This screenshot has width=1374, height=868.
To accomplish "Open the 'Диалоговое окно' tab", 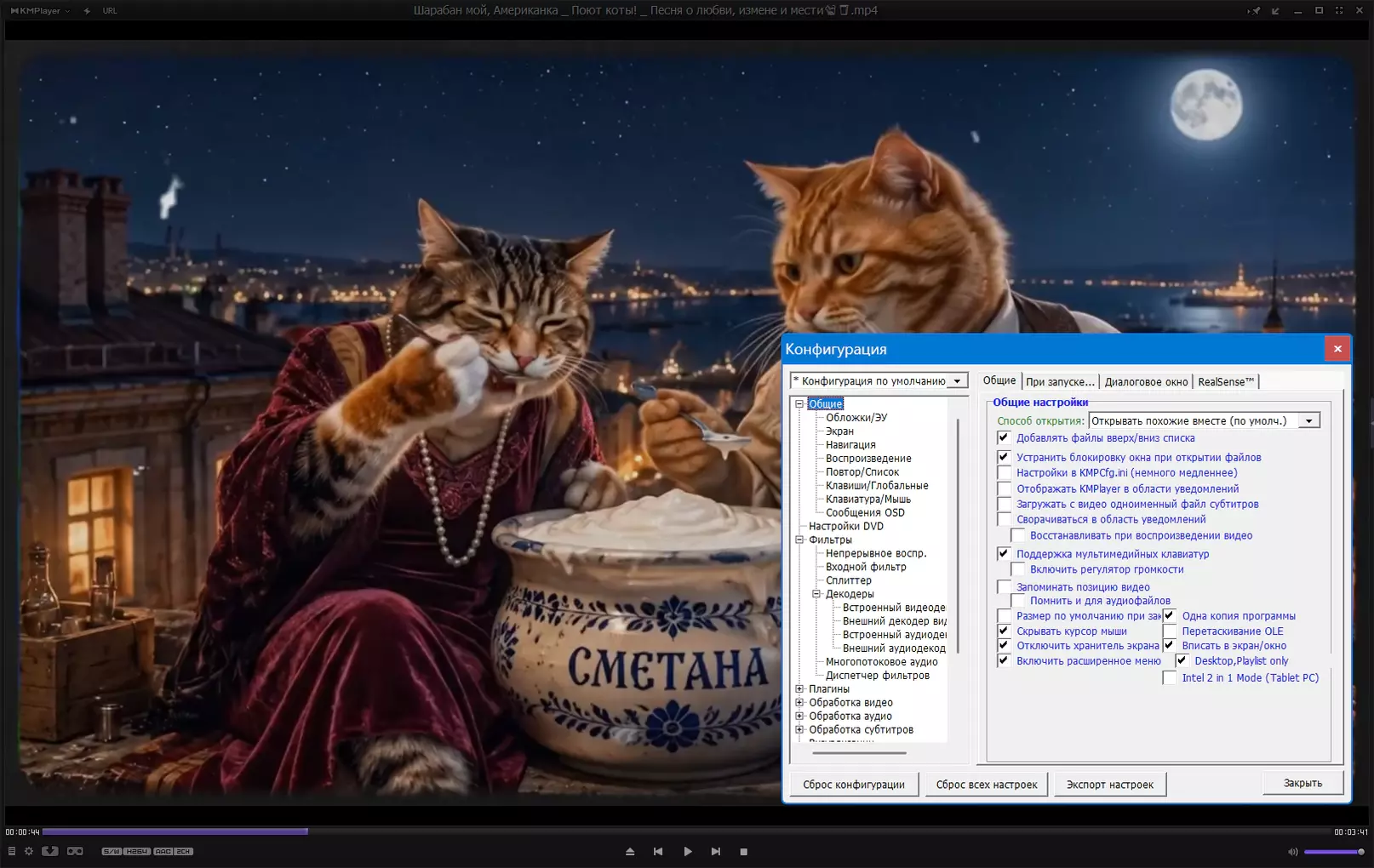I will [x=1146, y=382].
